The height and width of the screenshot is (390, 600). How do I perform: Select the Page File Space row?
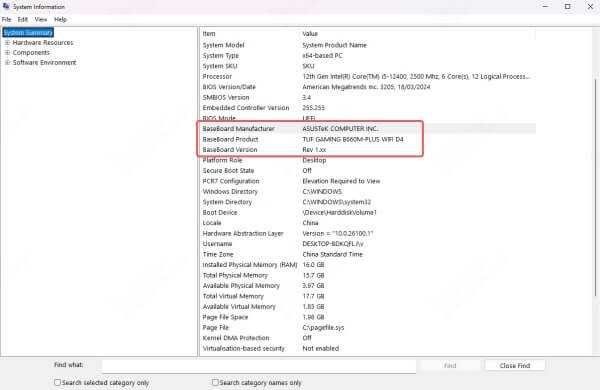368,317
